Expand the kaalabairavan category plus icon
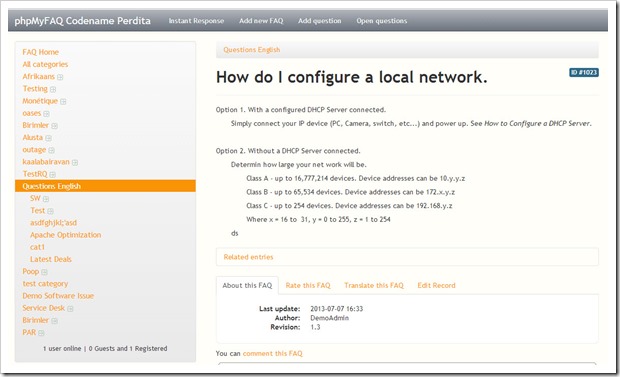 coord(75,163)
